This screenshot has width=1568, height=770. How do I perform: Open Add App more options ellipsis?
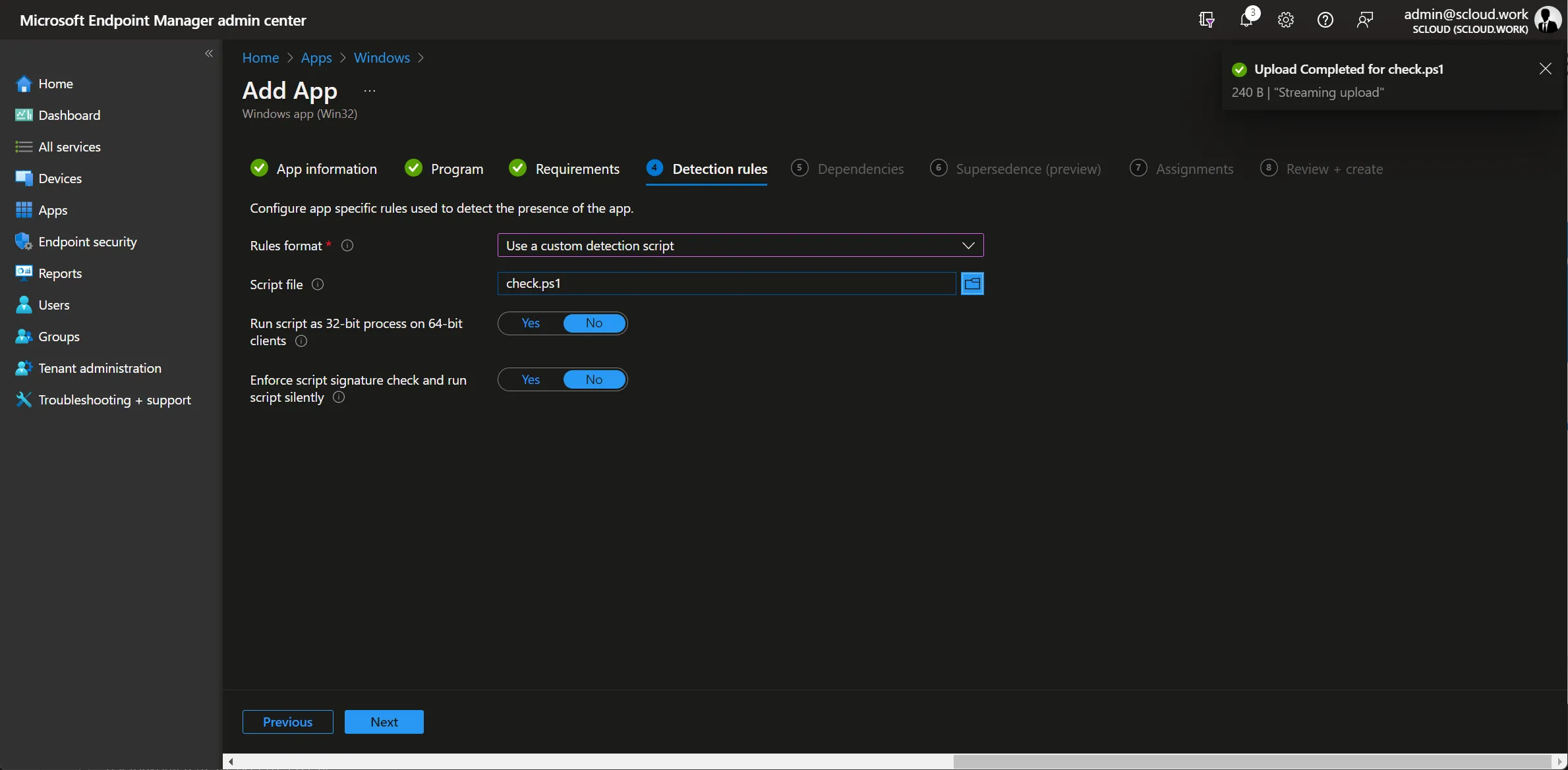[x=369, y=91]
